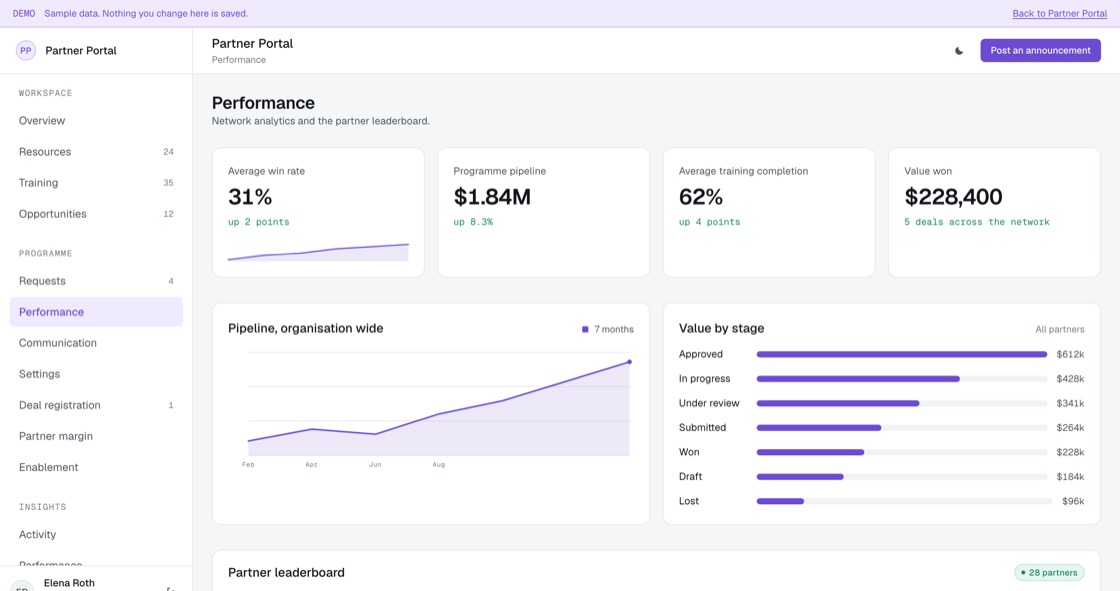The image size is (1120, 591).
Task: Open Enablement in the sidebar
Action: pyautogui.click(x=96, y=467)
